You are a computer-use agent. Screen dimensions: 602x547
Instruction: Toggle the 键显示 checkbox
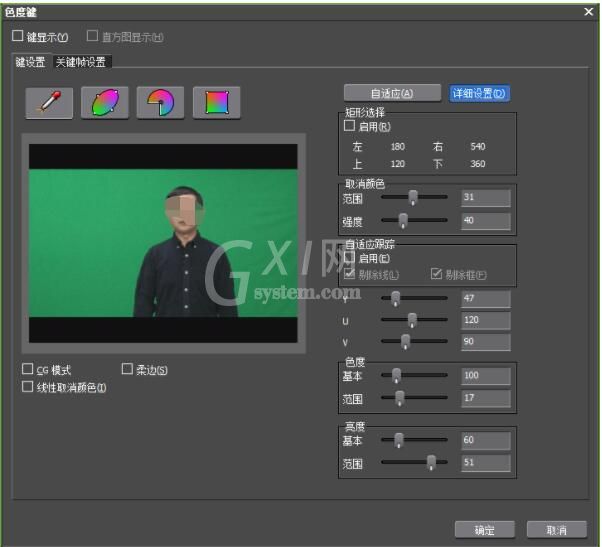[x=18, y=36]
